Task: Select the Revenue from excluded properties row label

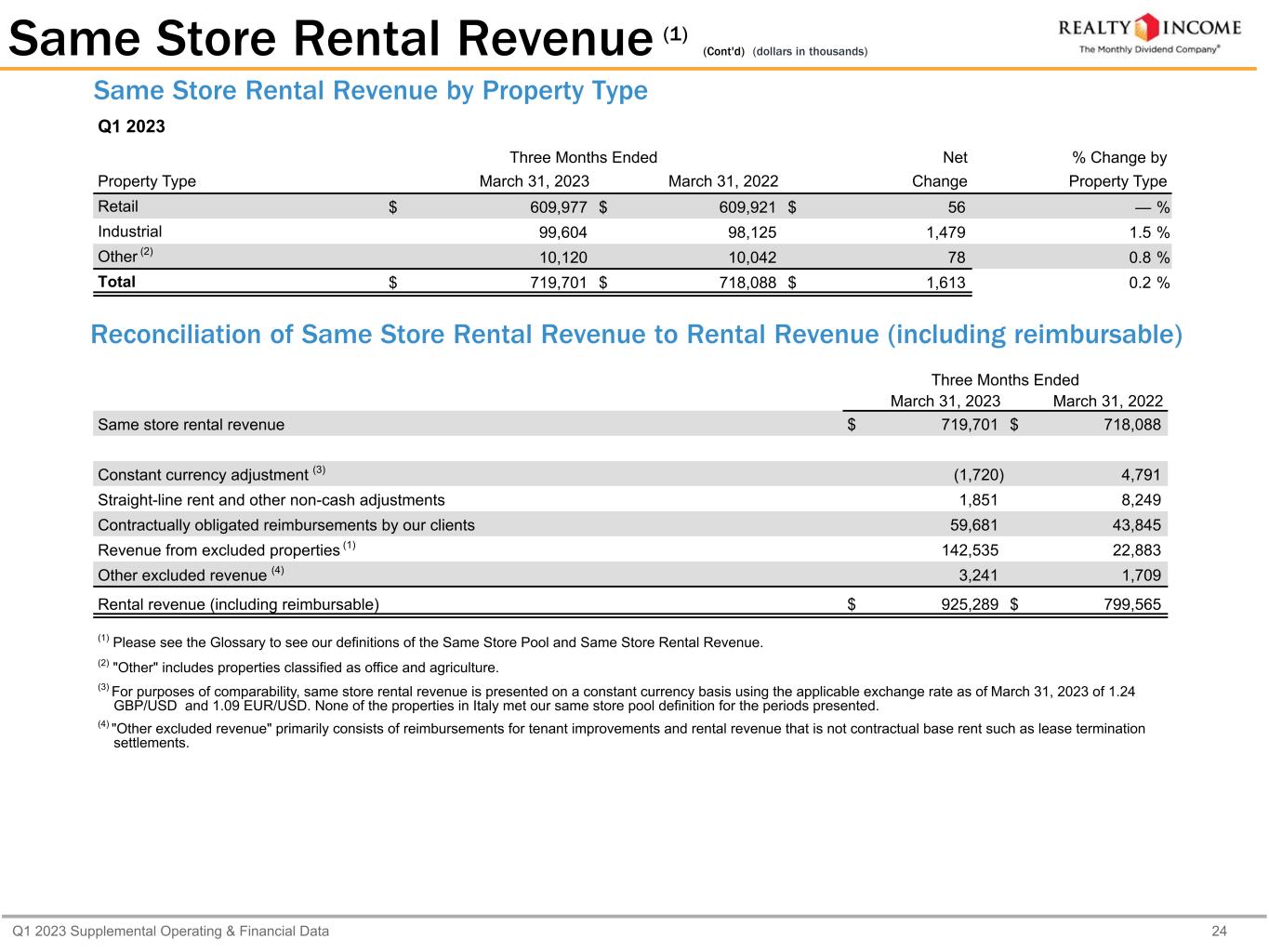Action: [218, 550]
